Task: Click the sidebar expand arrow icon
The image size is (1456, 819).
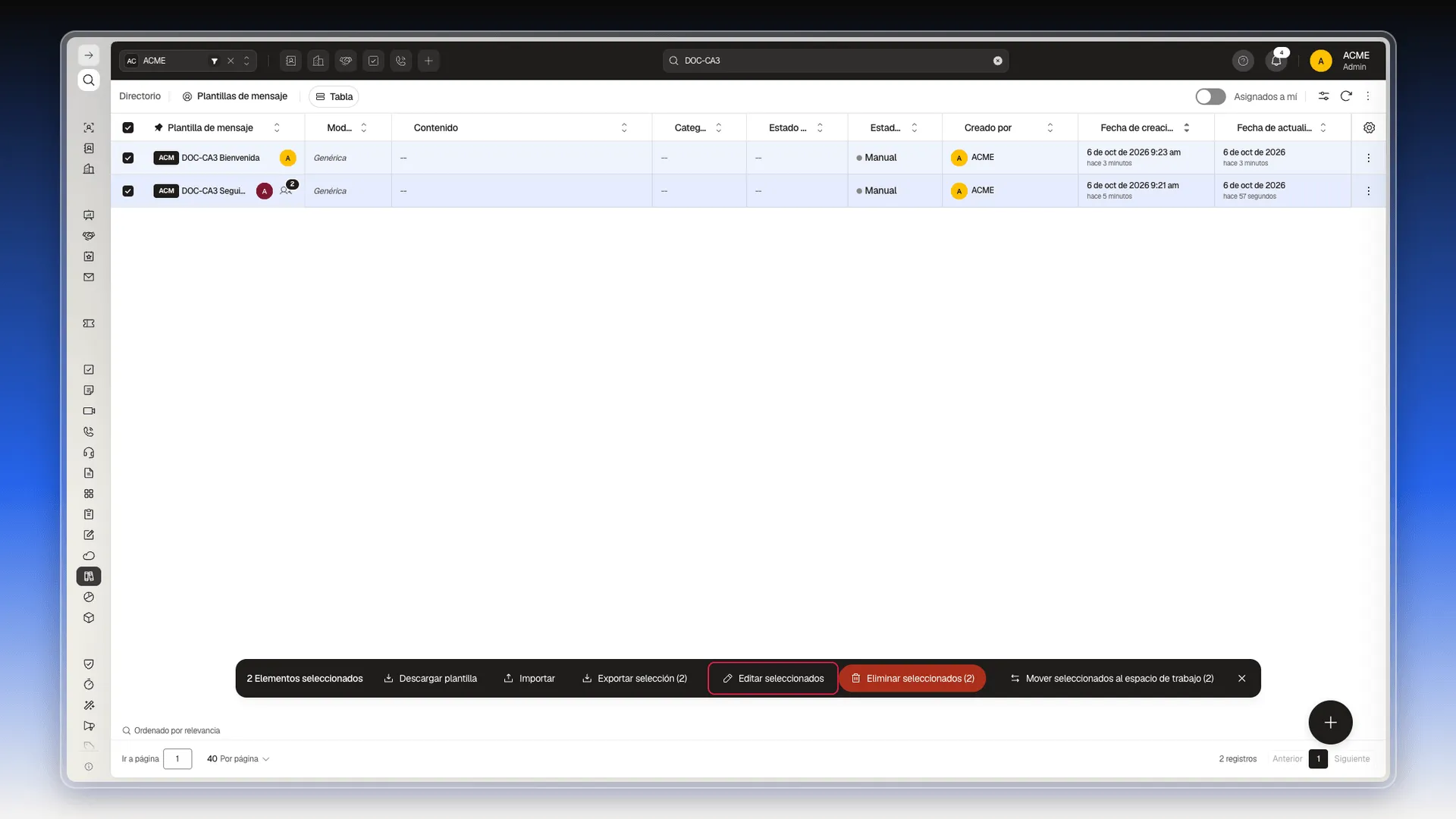Action: 89,55
